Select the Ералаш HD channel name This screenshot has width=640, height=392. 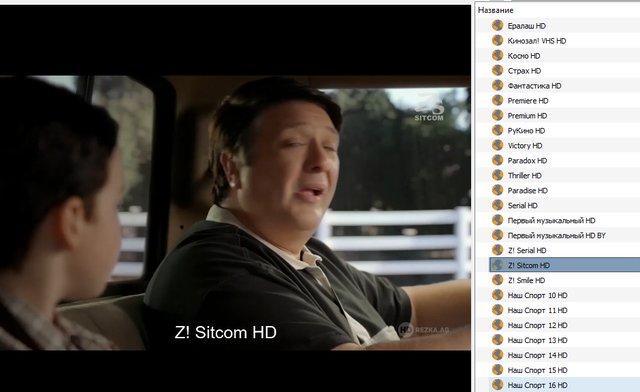tap(527, 26)
